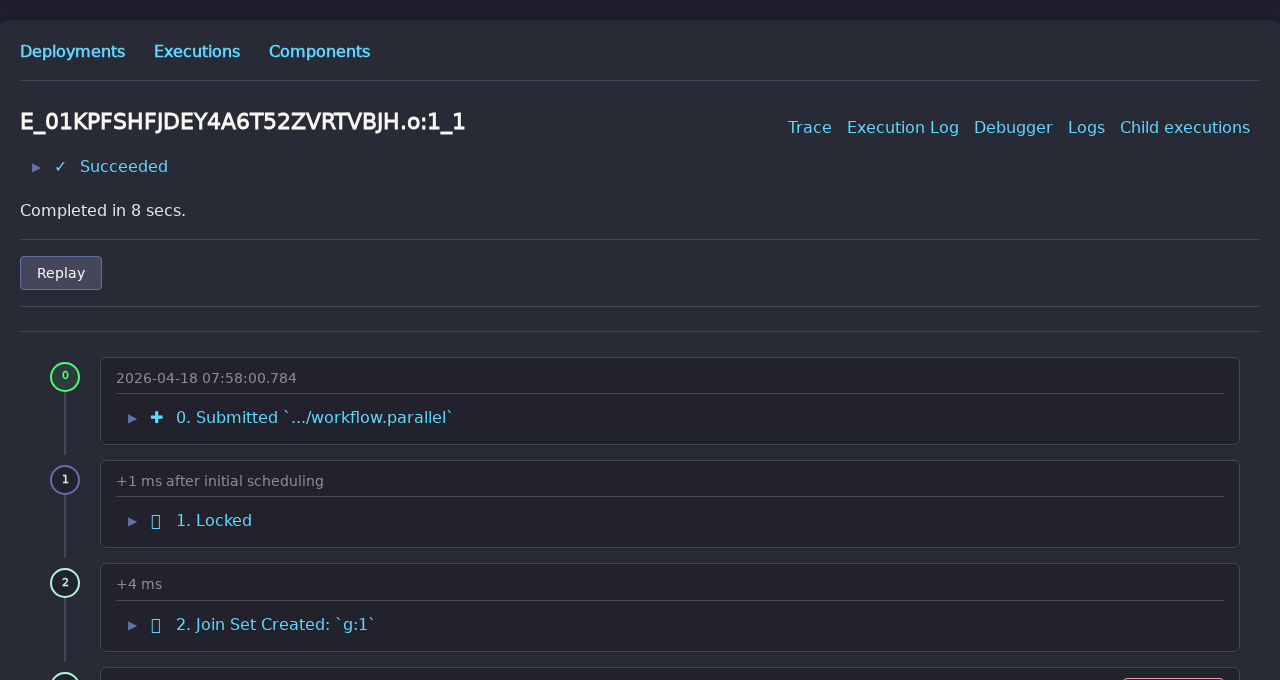The image size is (1280, 680).
Task: Open event '2. Join Set Created: g:1'
Action: [x=275, y=625]
